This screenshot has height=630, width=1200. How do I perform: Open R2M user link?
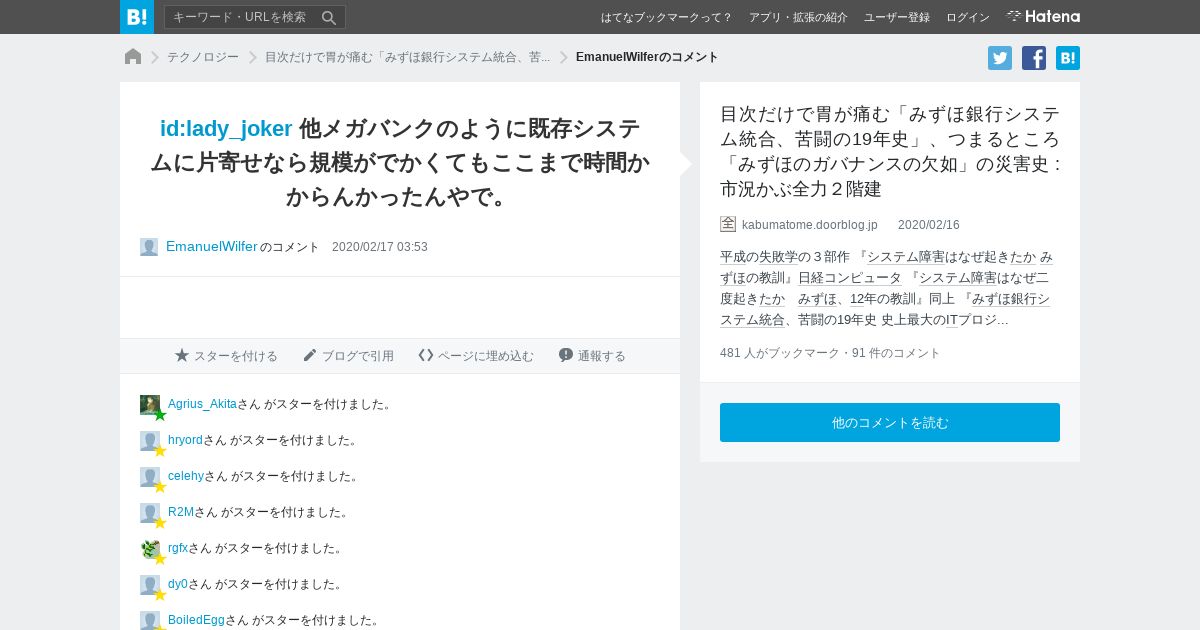[181, 512]
